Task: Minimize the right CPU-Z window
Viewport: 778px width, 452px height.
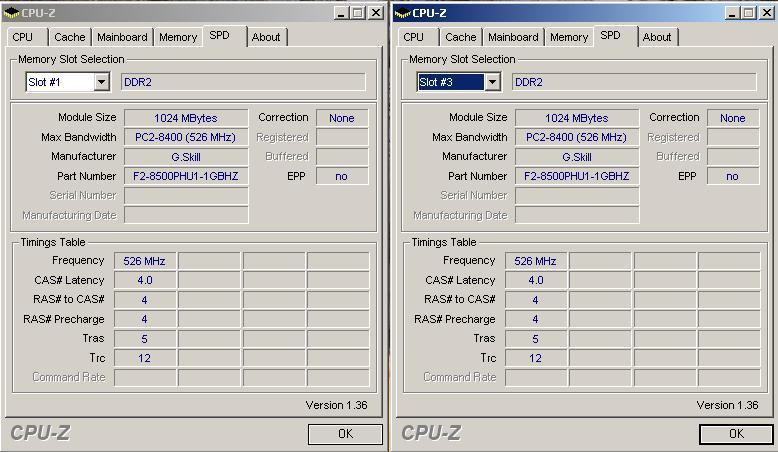Action: (731, 13)
